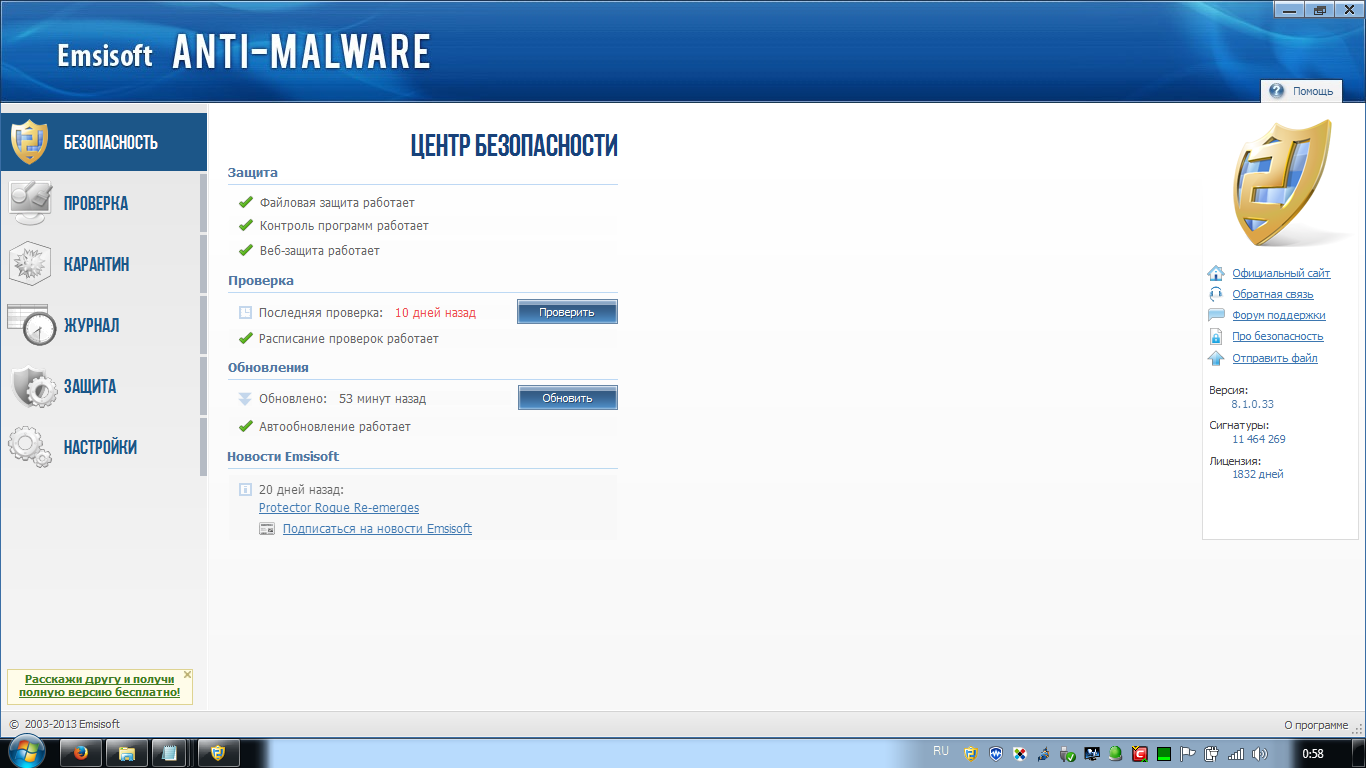Click the signatures count 11 464 269

[1259, 439]
